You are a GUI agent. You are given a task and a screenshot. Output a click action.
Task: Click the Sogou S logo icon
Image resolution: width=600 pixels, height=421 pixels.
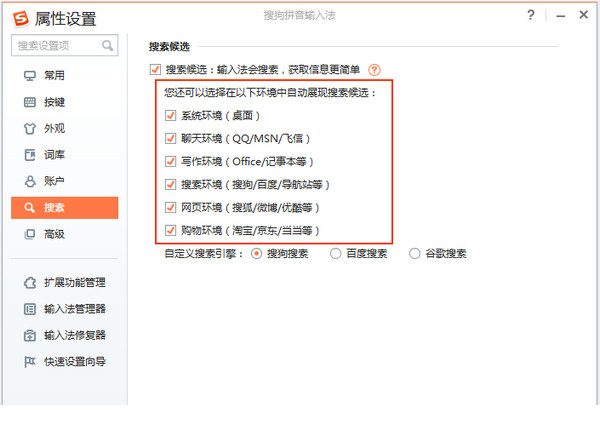pos(21,18)
